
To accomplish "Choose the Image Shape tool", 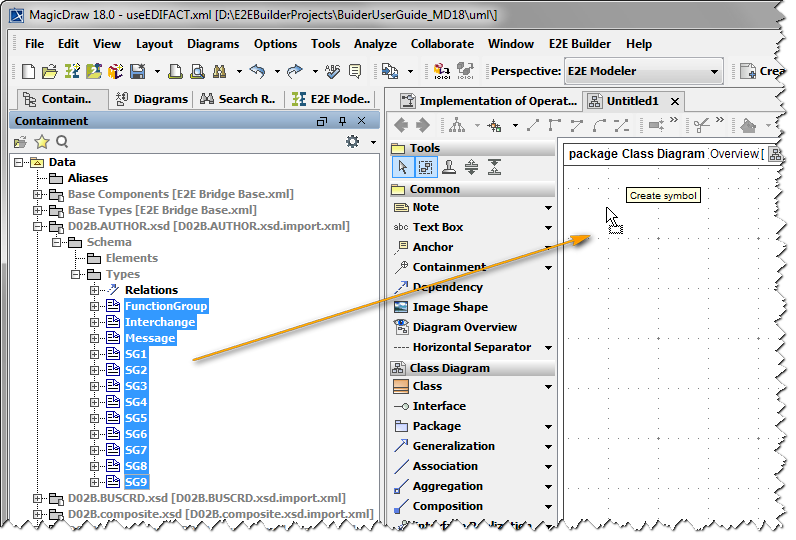I will tap(450, 307).
